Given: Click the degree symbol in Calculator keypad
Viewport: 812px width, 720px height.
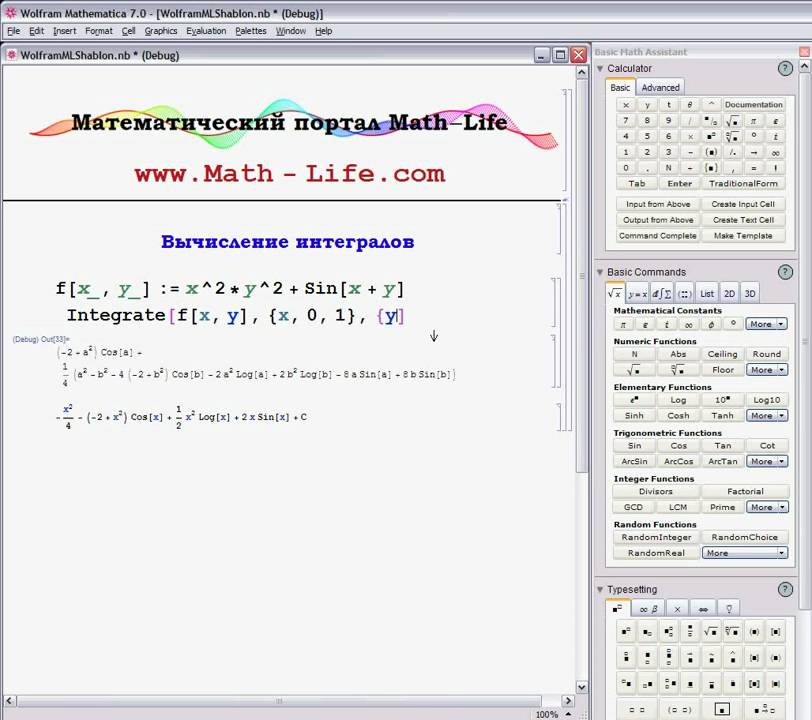Looking at the screenshot, I should (x=753, y=136).
